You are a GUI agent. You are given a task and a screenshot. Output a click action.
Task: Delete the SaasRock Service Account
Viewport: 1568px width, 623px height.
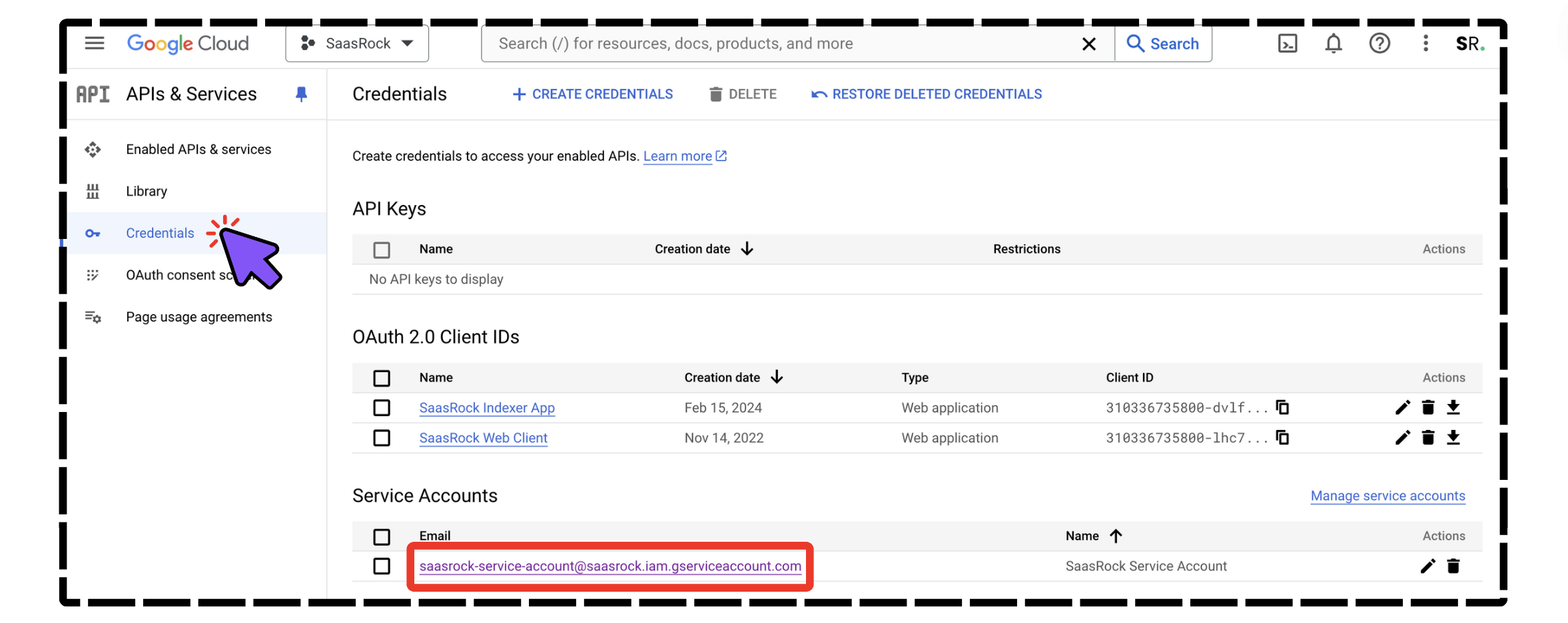1453,566
